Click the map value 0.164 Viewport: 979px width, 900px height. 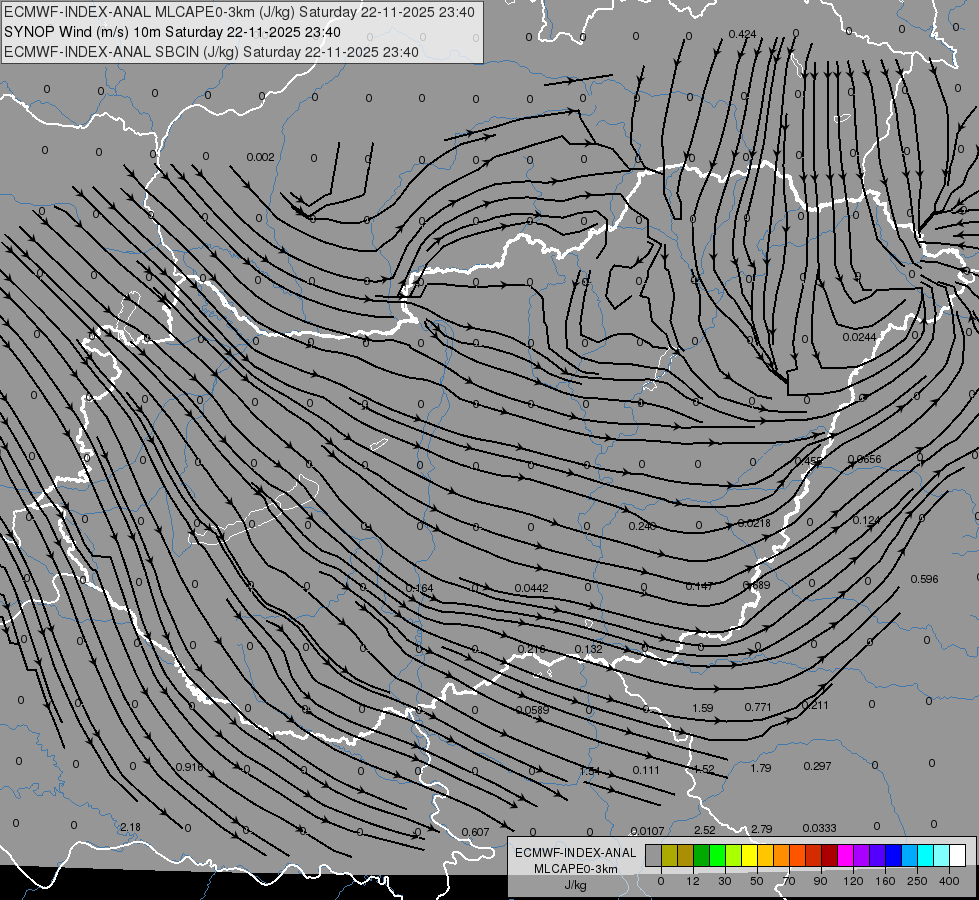coord(420,588)
